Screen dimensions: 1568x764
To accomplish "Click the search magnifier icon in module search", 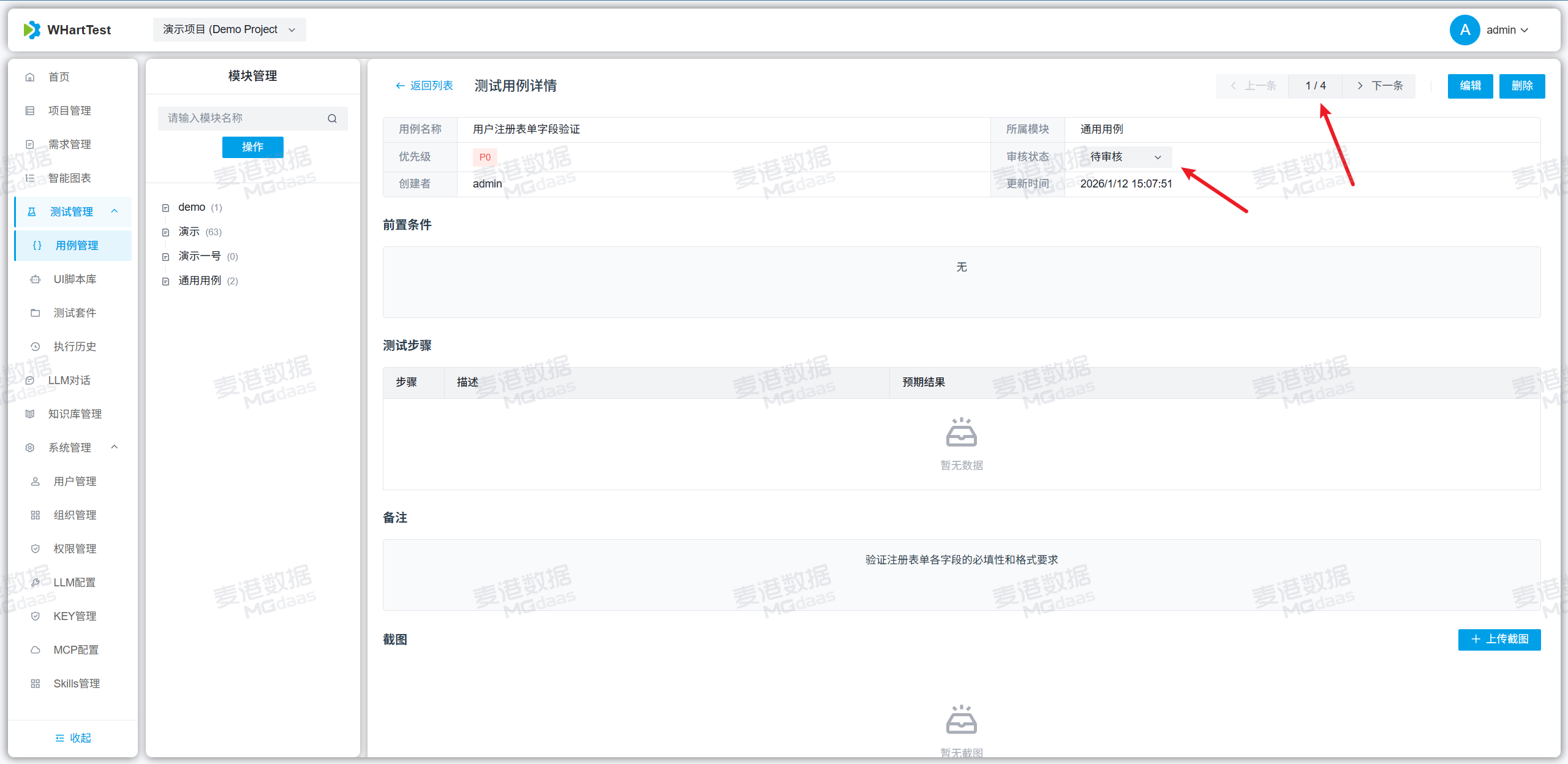I will (332, 118).
